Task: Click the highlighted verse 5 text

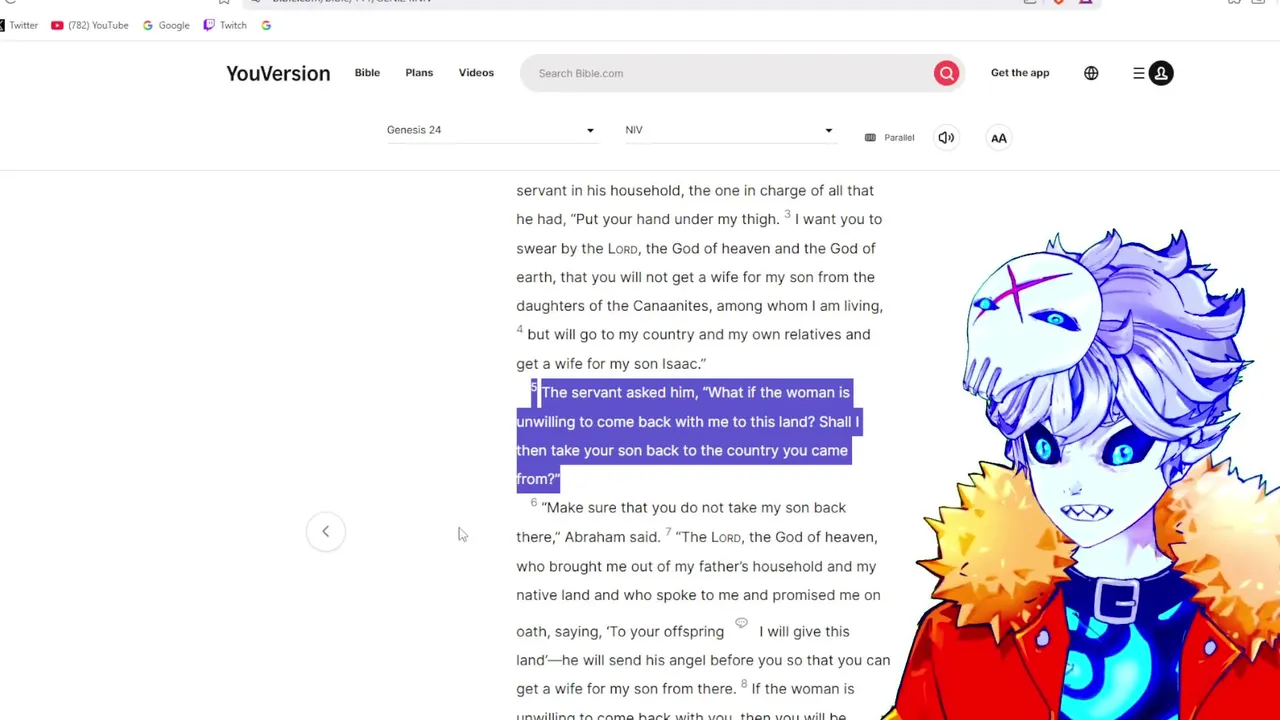Action: tap(688, 435)
